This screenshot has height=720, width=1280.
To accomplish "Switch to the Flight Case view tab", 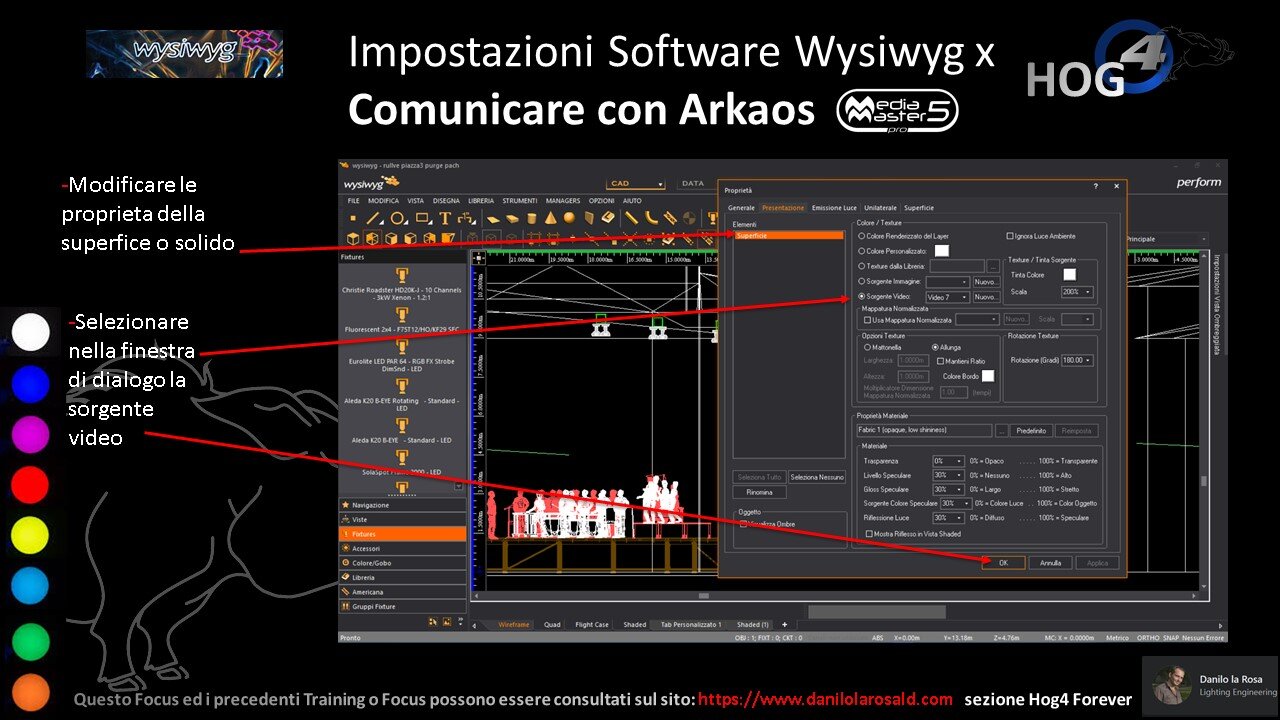I will click(591, 625).
